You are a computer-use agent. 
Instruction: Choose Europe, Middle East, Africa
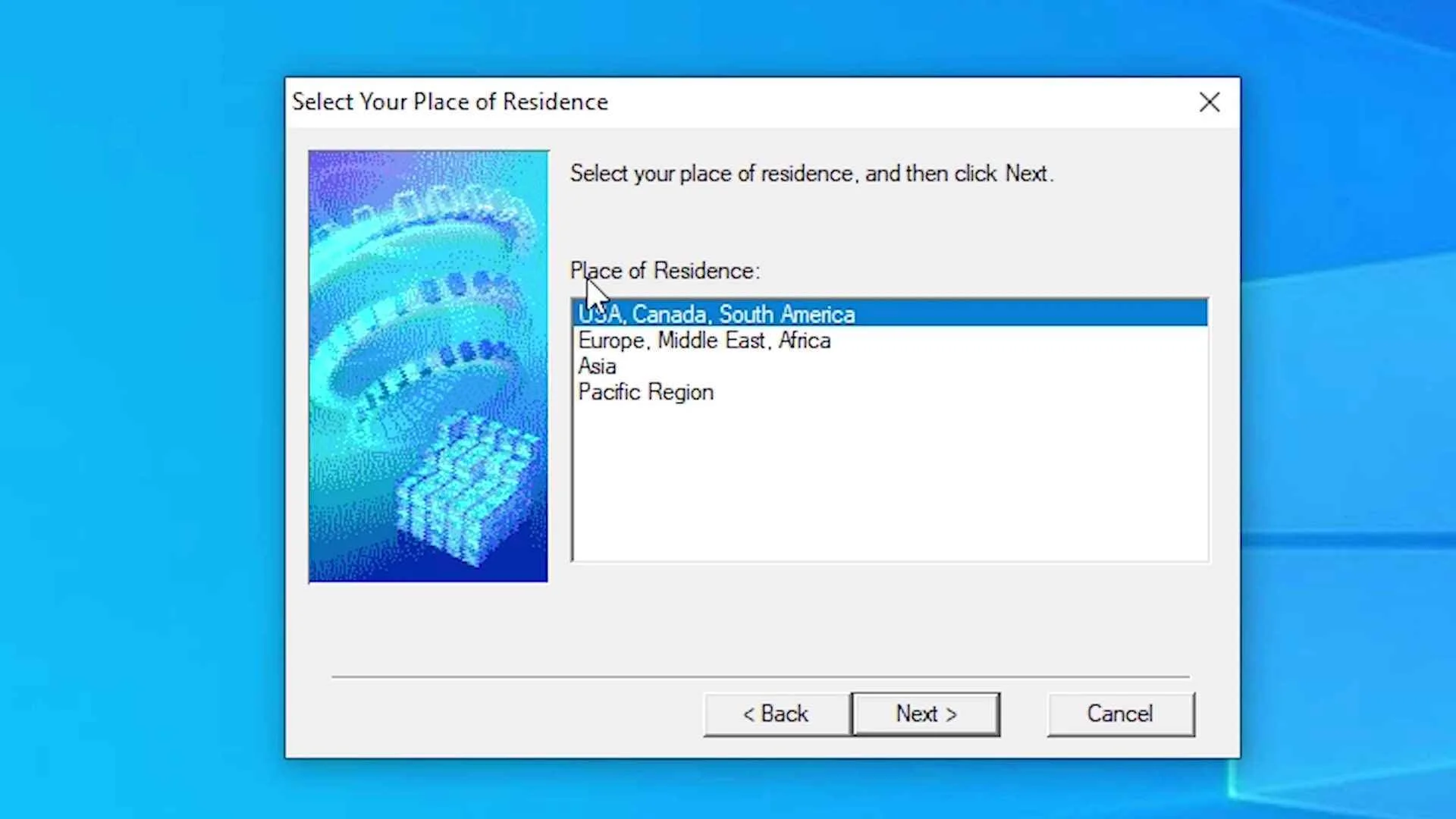pyautogui.click(x=890, y=340)
